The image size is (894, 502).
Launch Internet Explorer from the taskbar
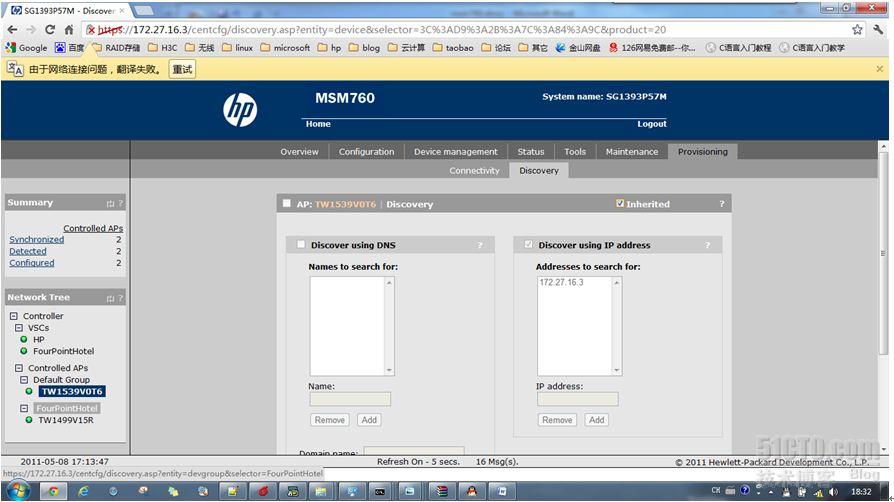[83, 491]
